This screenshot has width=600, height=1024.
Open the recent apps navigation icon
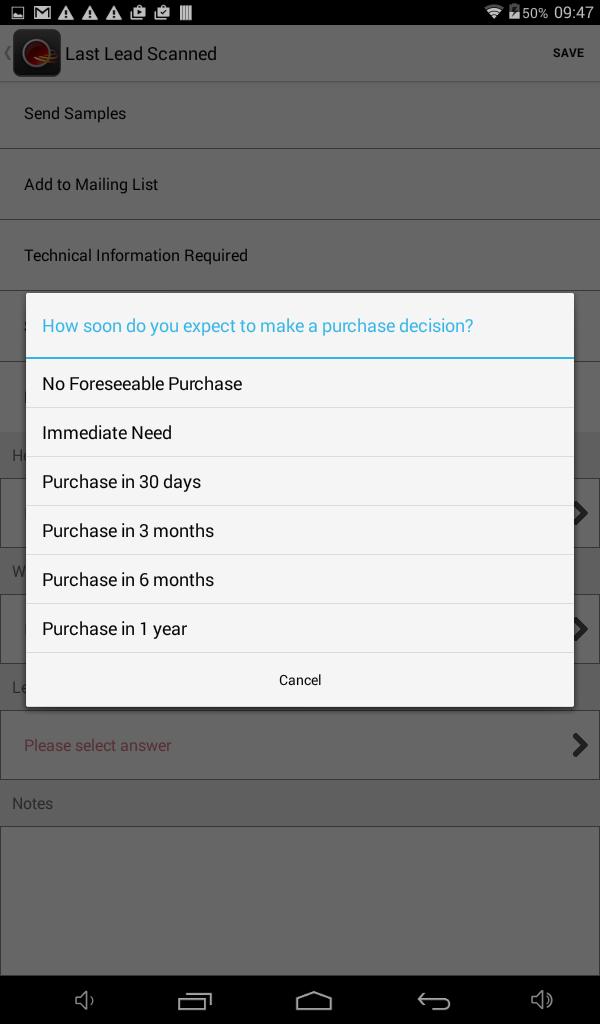pyautogui.click(x=195, y=1000)
